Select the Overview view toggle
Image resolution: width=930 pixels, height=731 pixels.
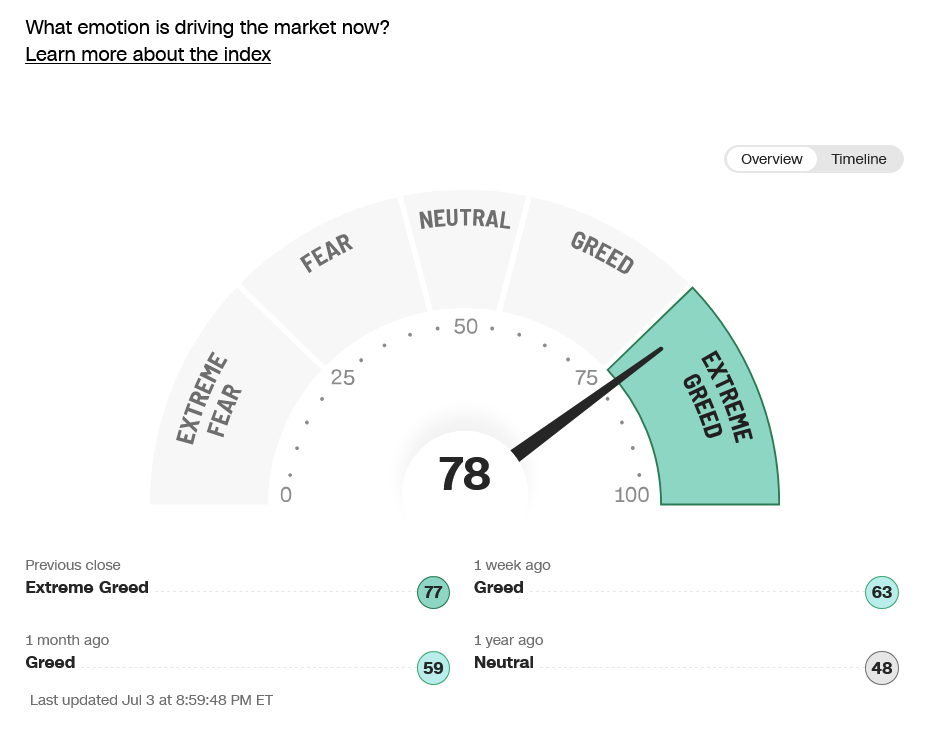(x=771, y=159)
